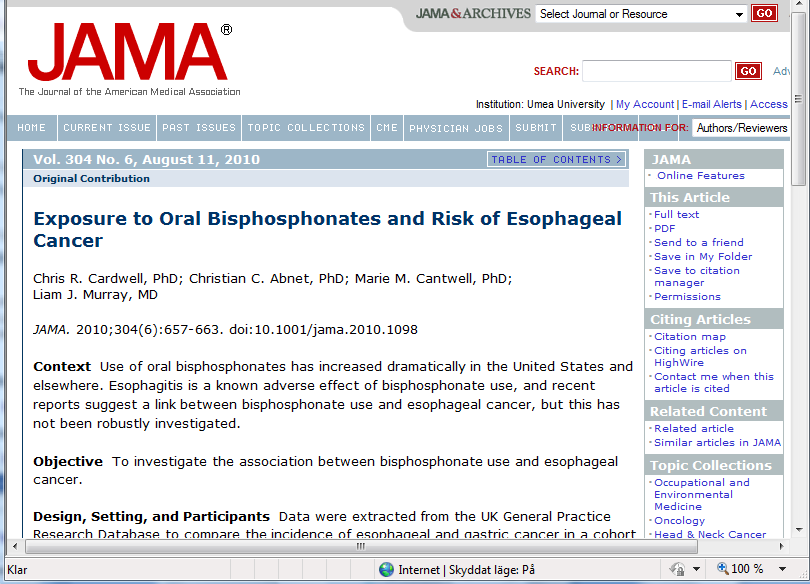Open the Oncology topic link

[679, 520]
